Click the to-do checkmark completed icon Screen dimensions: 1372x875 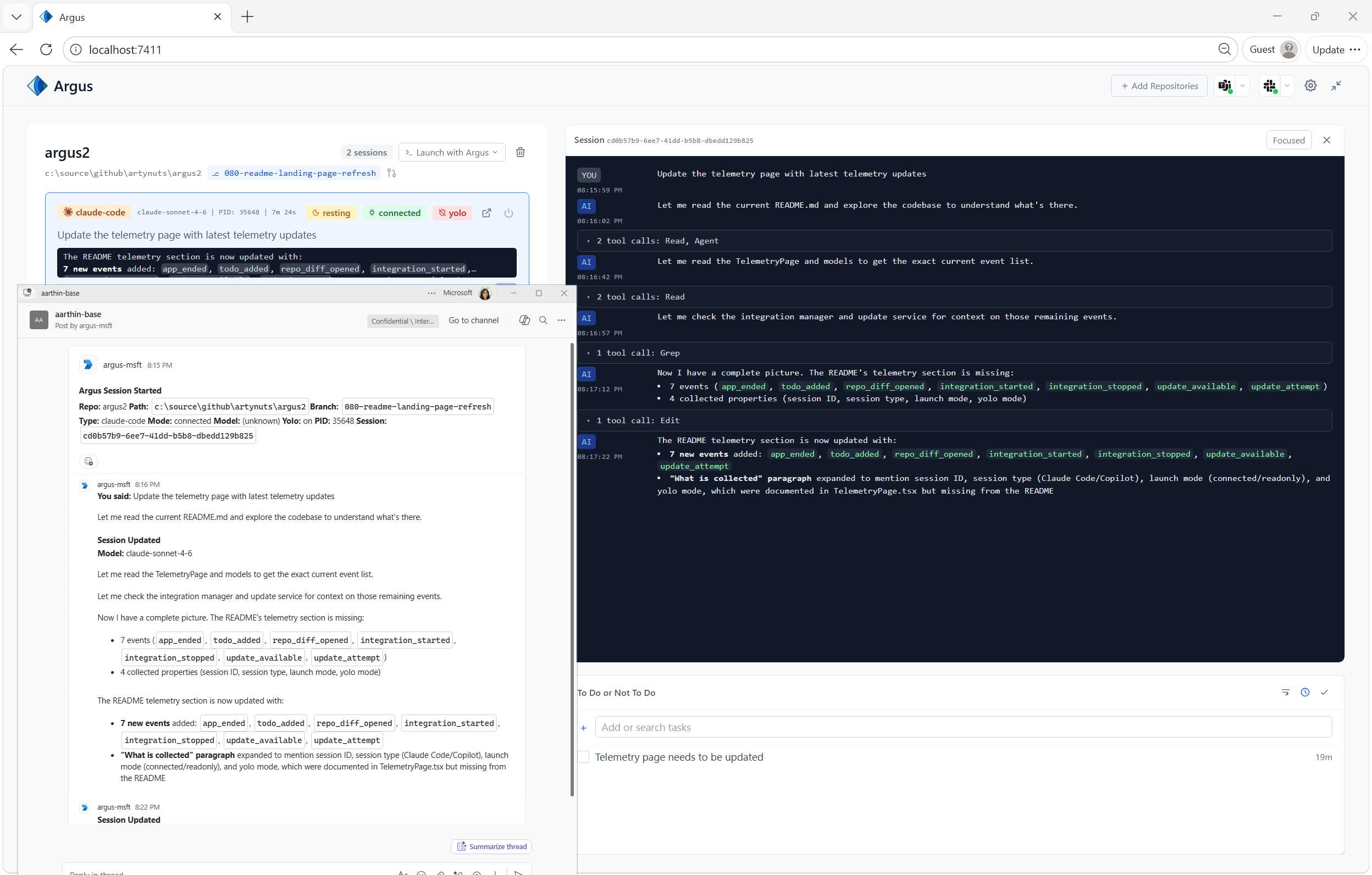tap(1325, 692)
